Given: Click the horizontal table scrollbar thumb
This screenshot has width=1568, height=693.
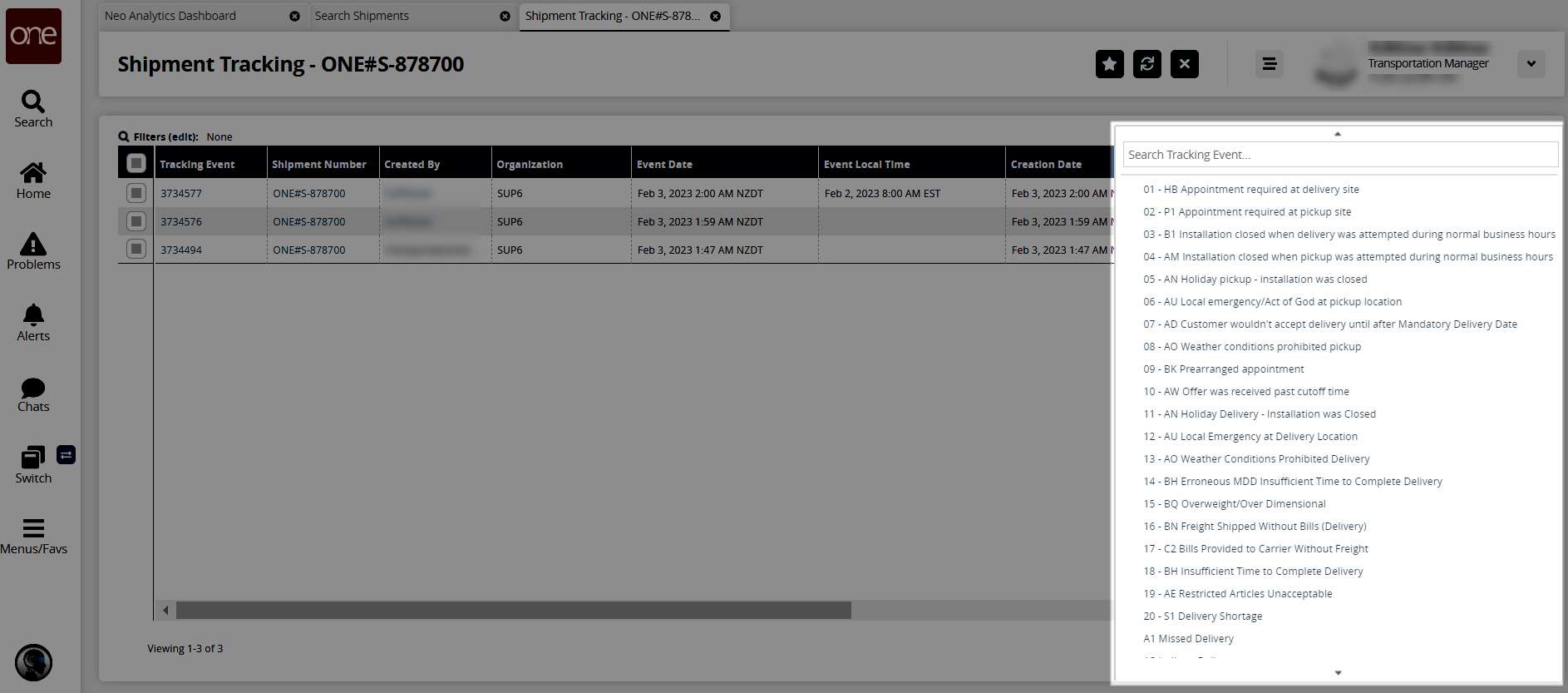Looking at the screenshot, I should tap(514, 611).
